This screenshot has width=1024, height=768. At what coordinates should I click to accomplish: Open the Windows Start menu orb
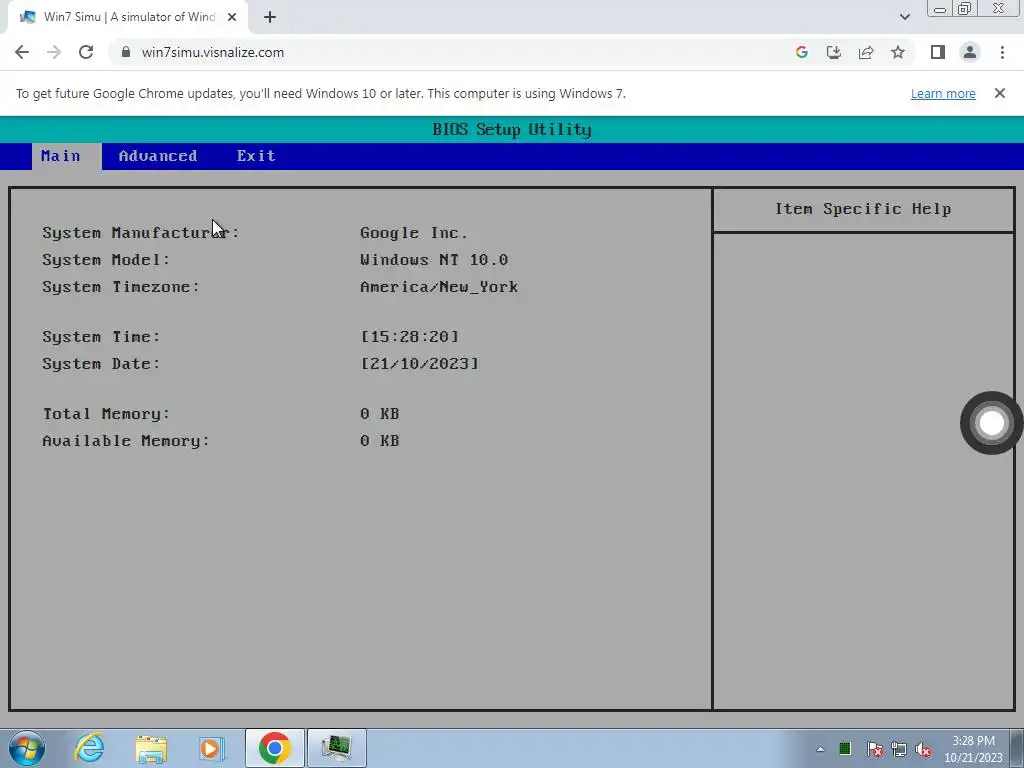27,748
